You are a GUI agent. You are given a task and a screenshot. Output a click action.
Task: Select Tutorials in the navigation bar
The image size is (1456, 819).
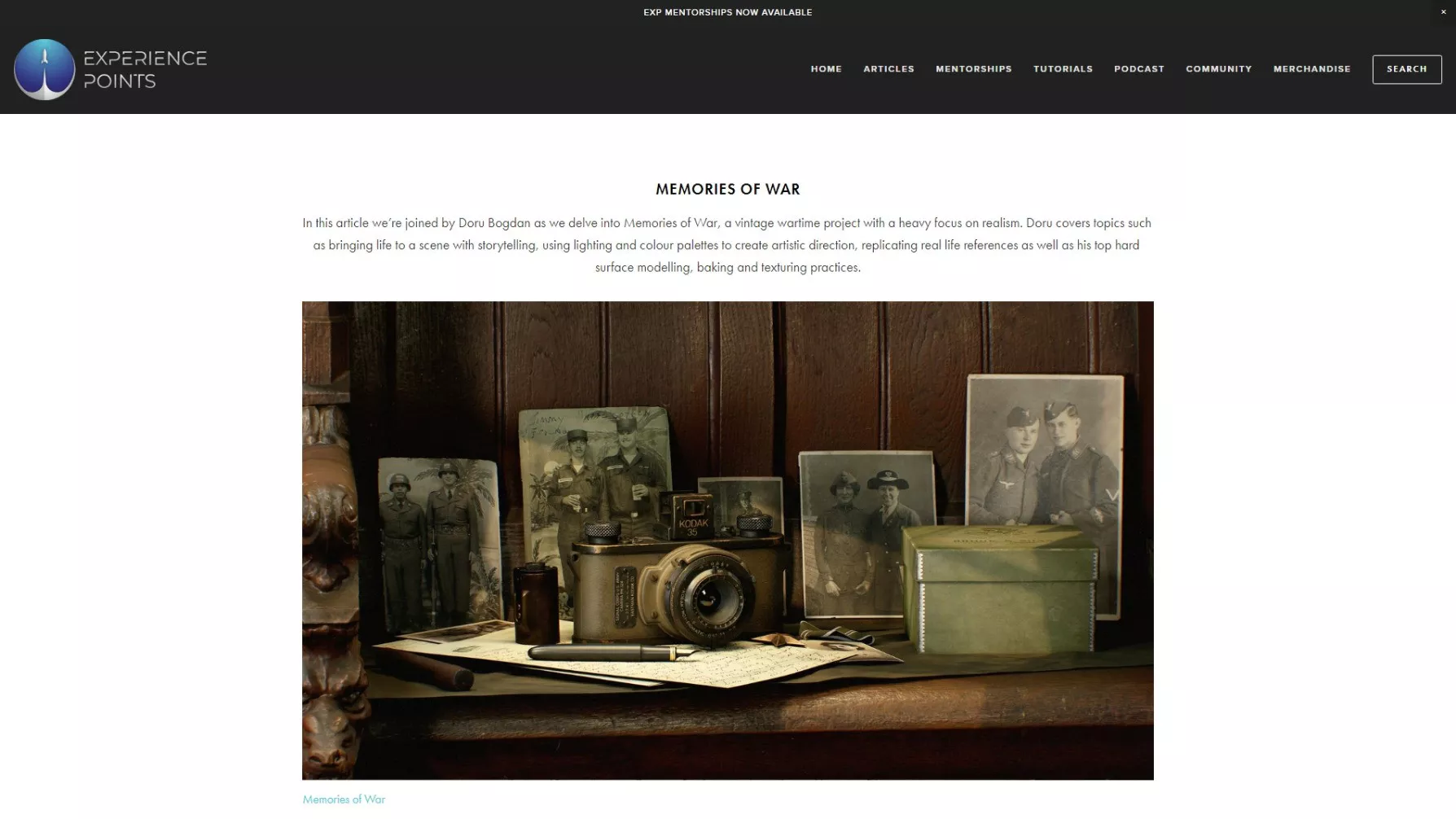1063,69
